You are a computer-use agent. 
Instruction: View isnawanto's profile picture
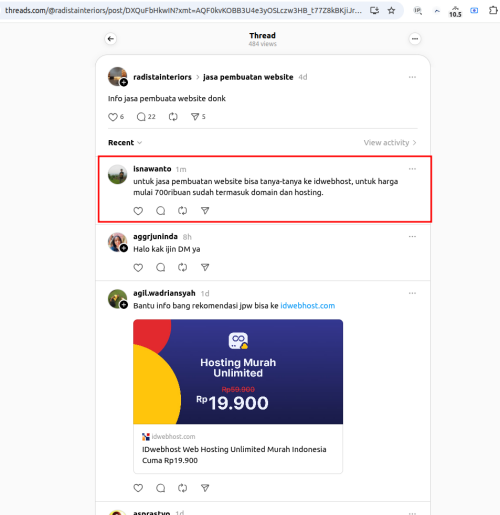pyautogui.click(x=117, y=174)
